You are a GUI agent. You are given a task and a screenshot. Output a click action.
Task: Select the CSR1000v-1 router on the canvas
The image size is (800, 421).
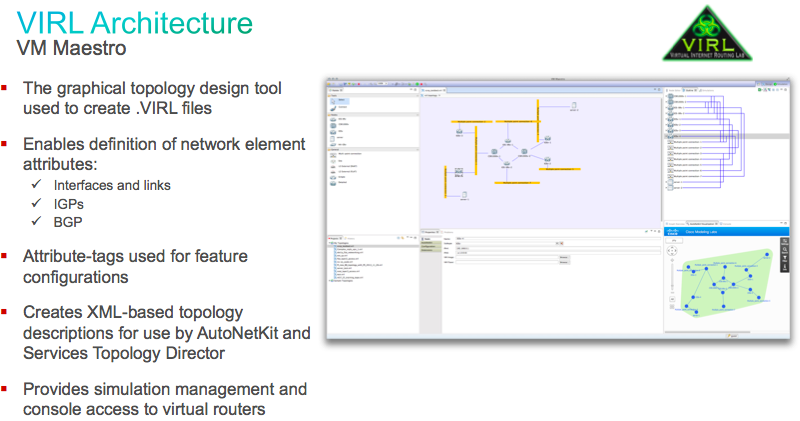[494, 152]
